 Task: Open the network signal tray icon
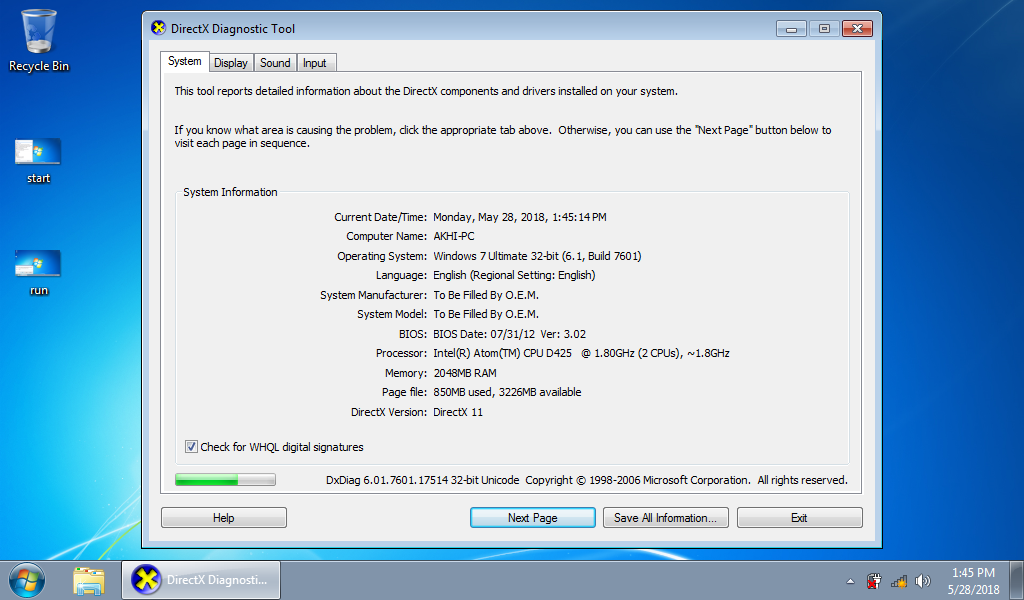(899, 580)
